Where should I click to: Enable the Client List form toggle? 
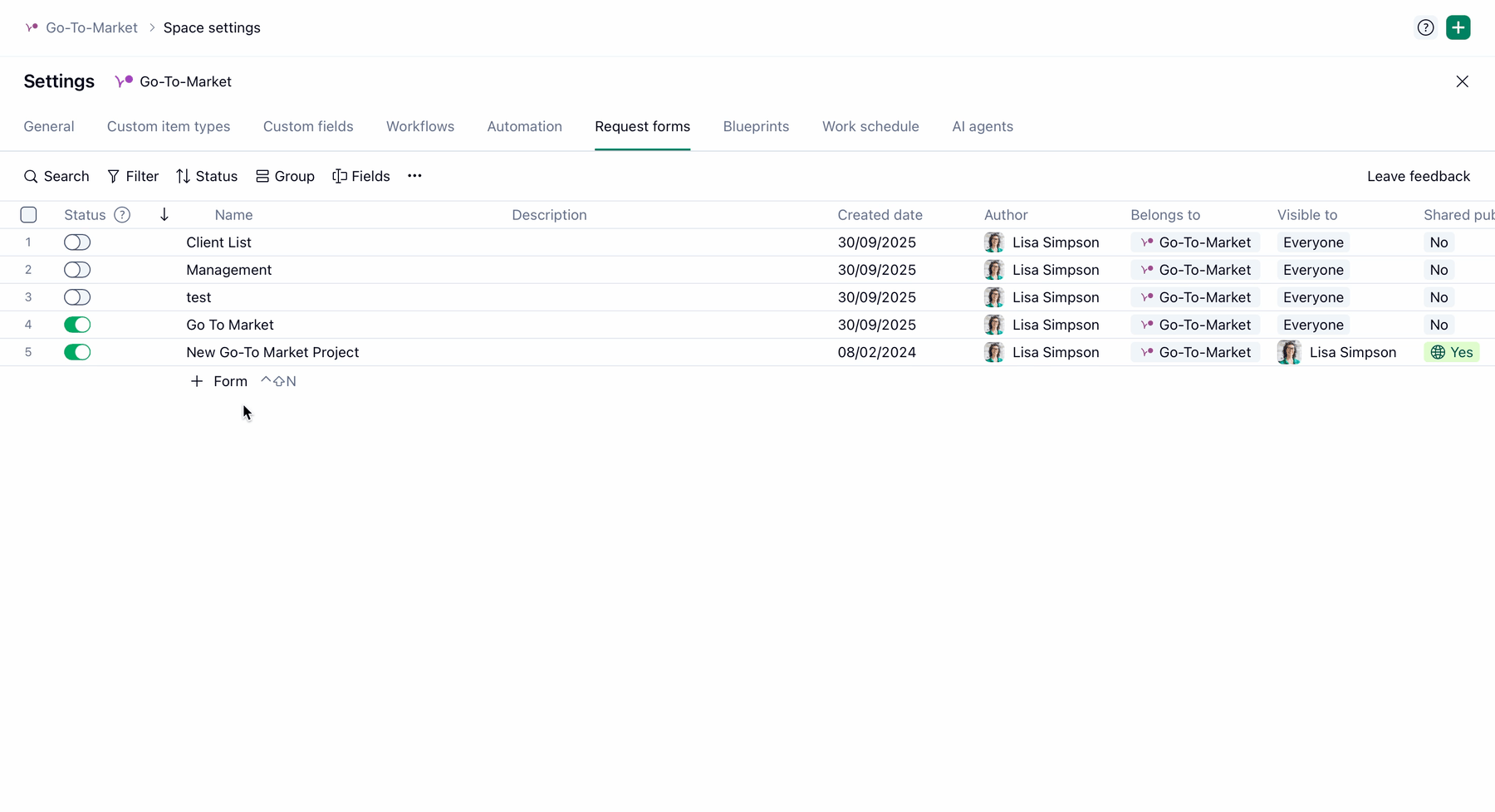[x=77, y=242]
